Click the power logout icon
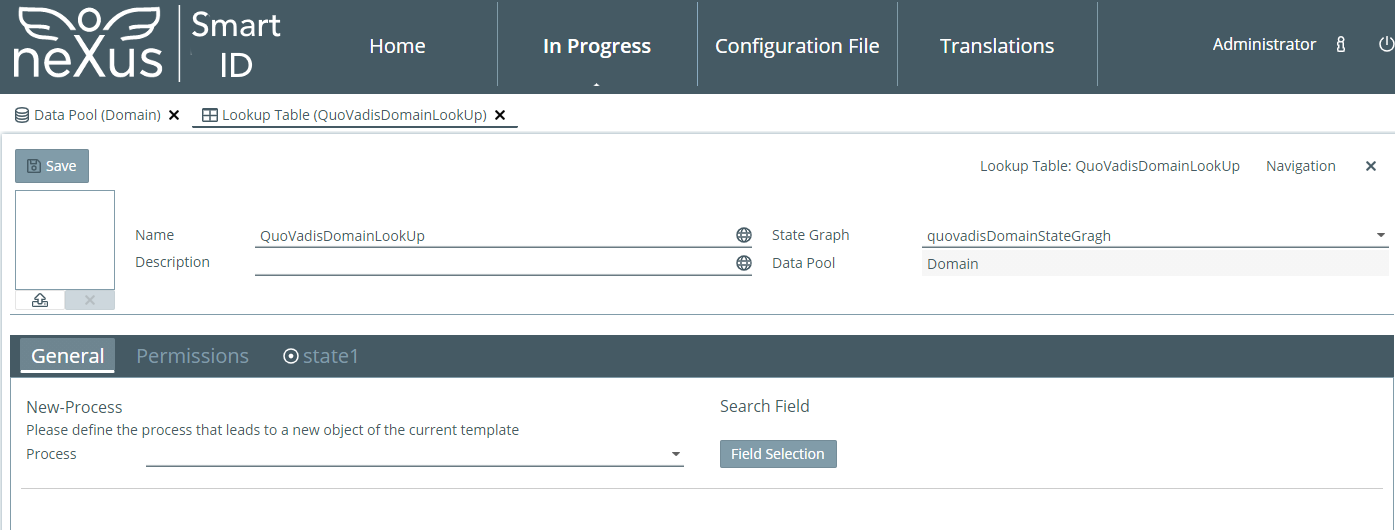 [1385, 45]
